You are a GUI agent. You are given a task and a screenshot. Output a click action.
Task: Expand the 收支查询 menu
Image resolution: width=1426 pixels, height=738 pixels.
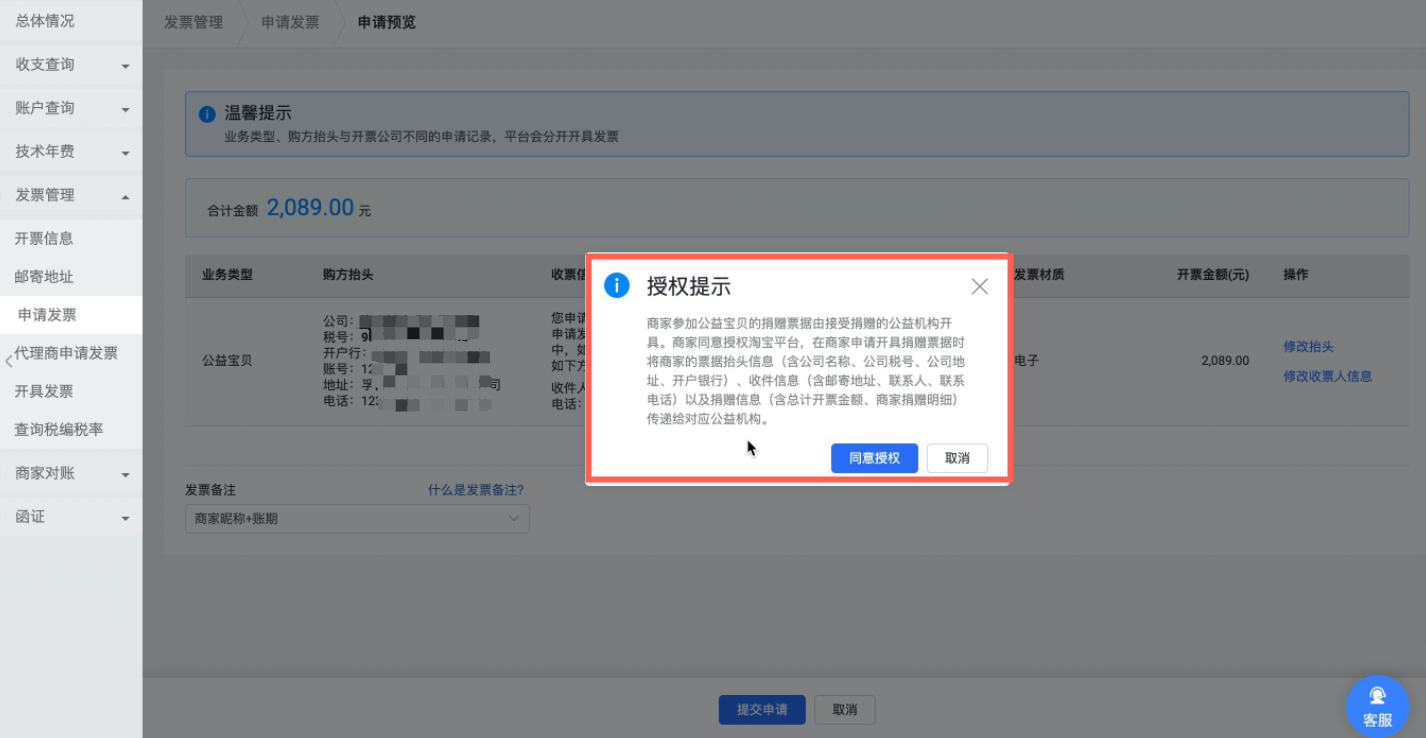point(71,65)
